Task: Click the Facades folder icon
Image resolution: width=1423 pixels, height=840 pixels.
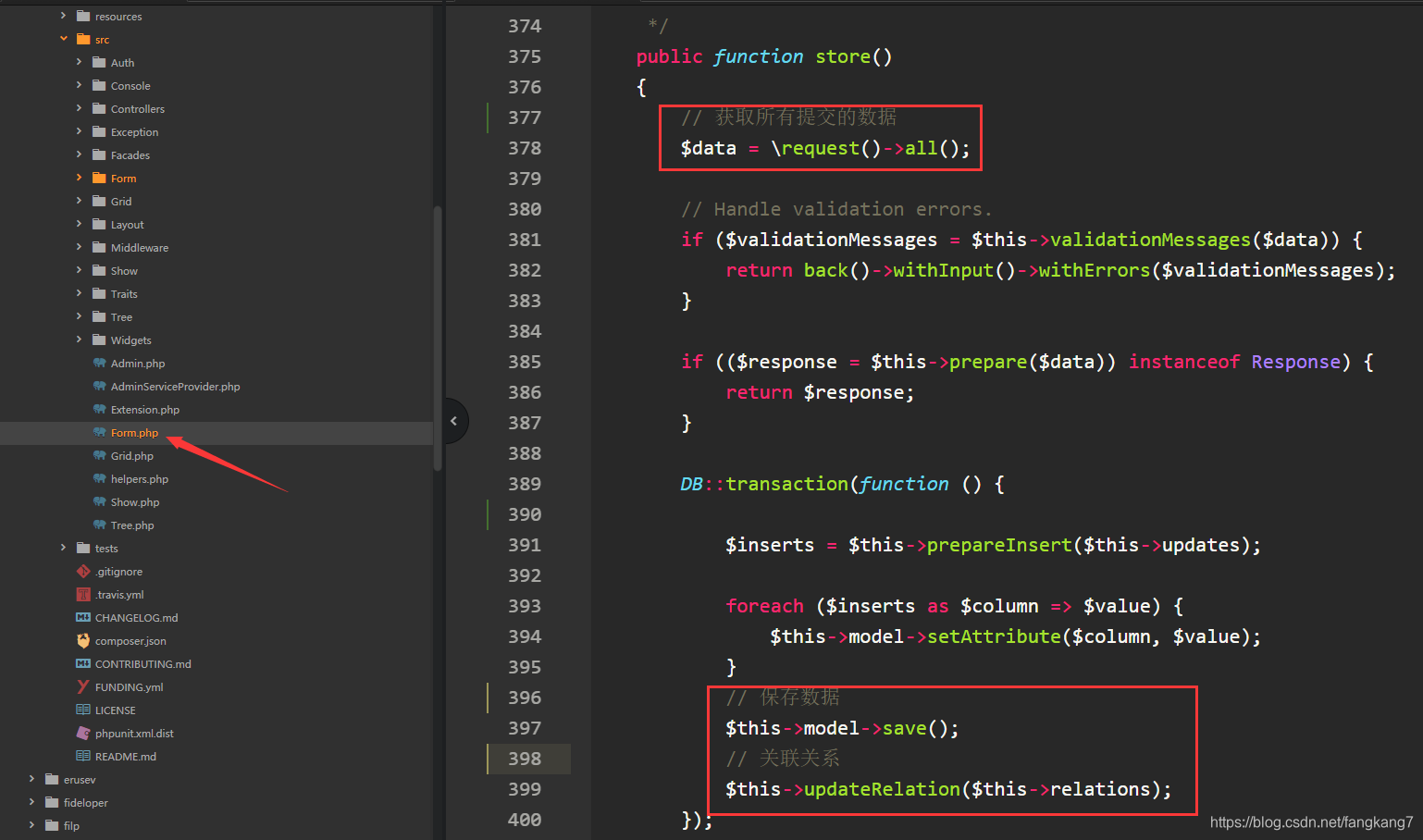Action: pyautogui.click(x=99, y=154)
